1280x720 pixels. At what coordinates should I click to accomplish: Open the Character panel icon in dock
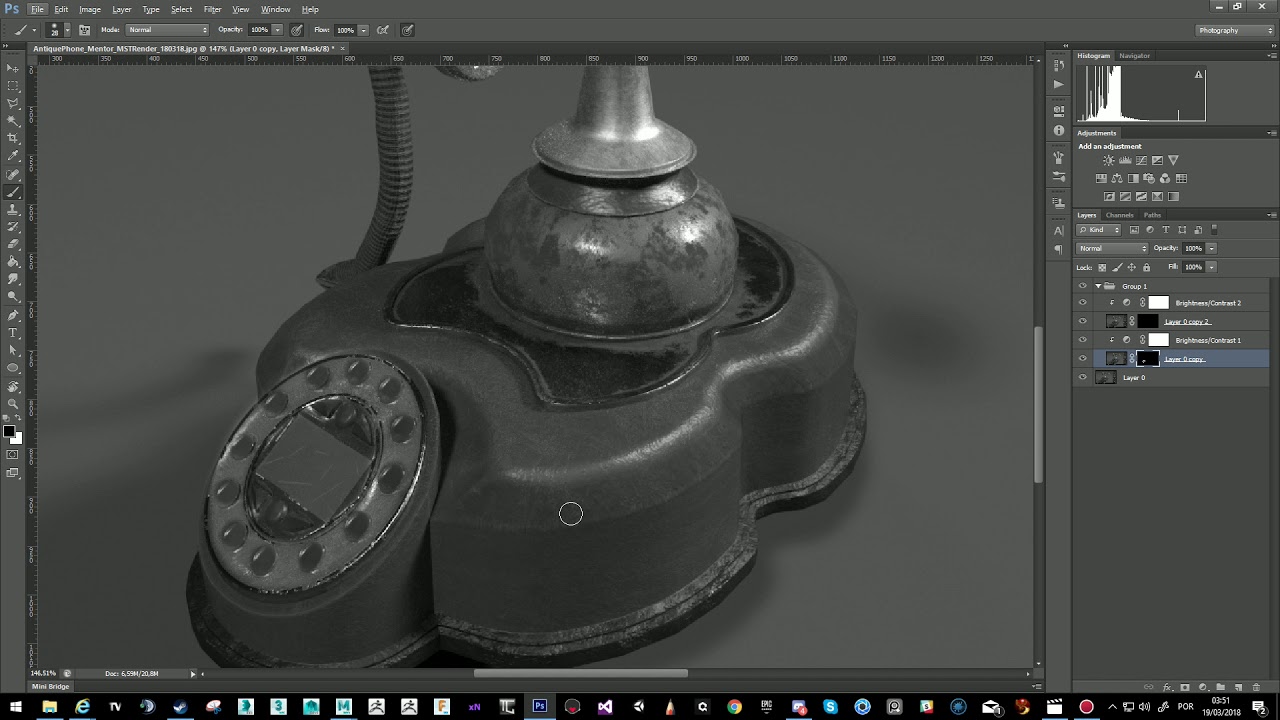[1059, 231]
